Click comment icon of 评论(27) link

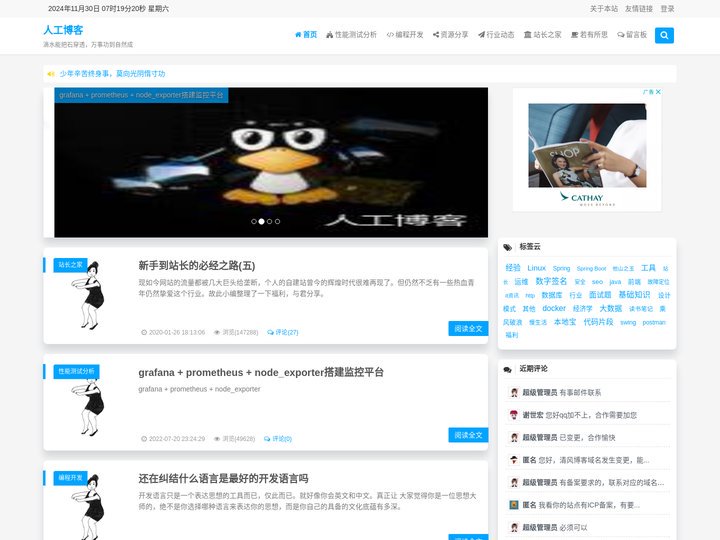(x=270, y=332)
